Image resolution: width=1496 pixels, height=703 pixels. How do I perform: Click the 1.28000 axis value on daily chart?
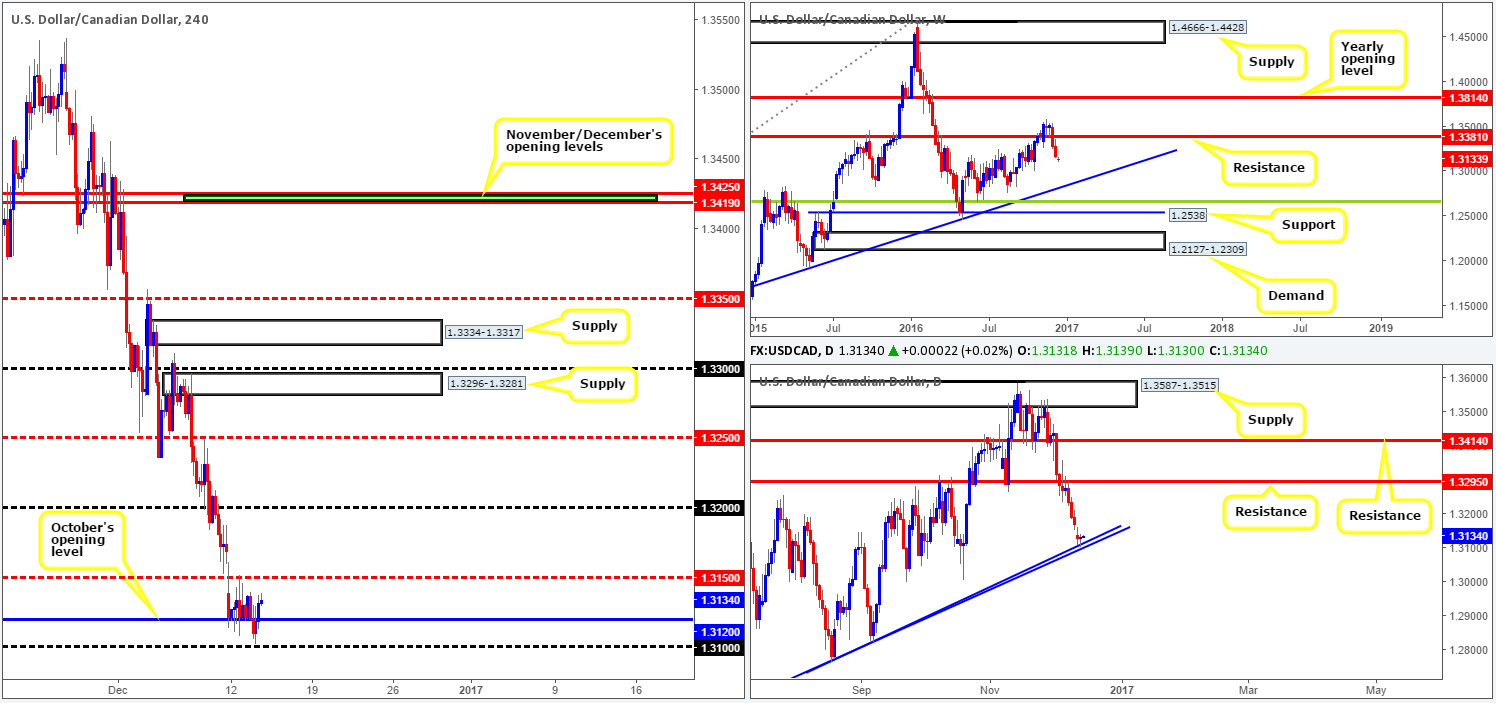coord(1469,650)
